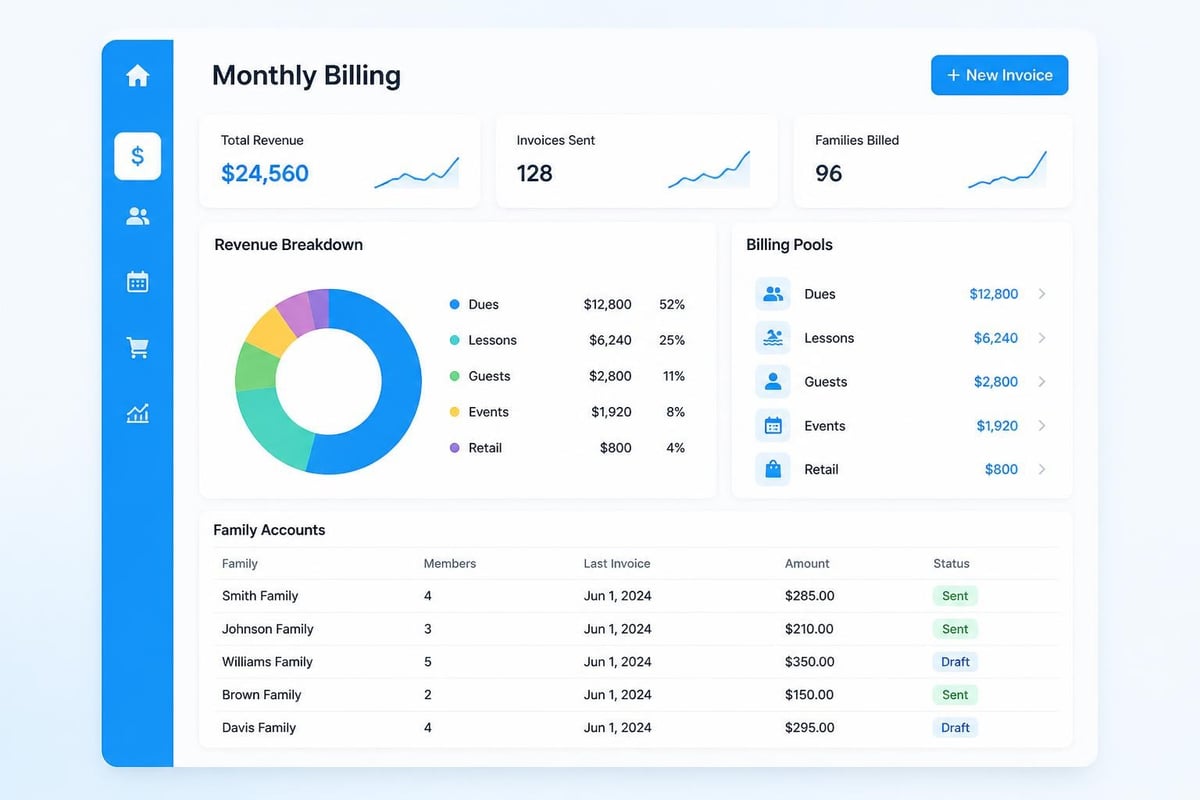This screenshot has width=1200, height=800.
Task: Open the Home icon in sidebar
Action: pos(137,76)
